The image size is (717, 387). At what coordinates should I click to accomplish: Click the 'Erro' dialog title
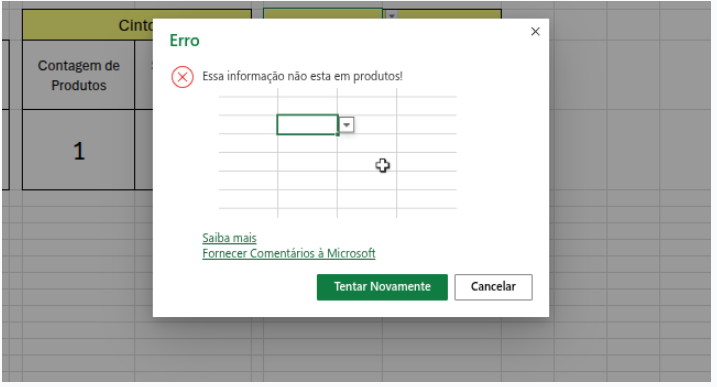(x=184, y=41)
